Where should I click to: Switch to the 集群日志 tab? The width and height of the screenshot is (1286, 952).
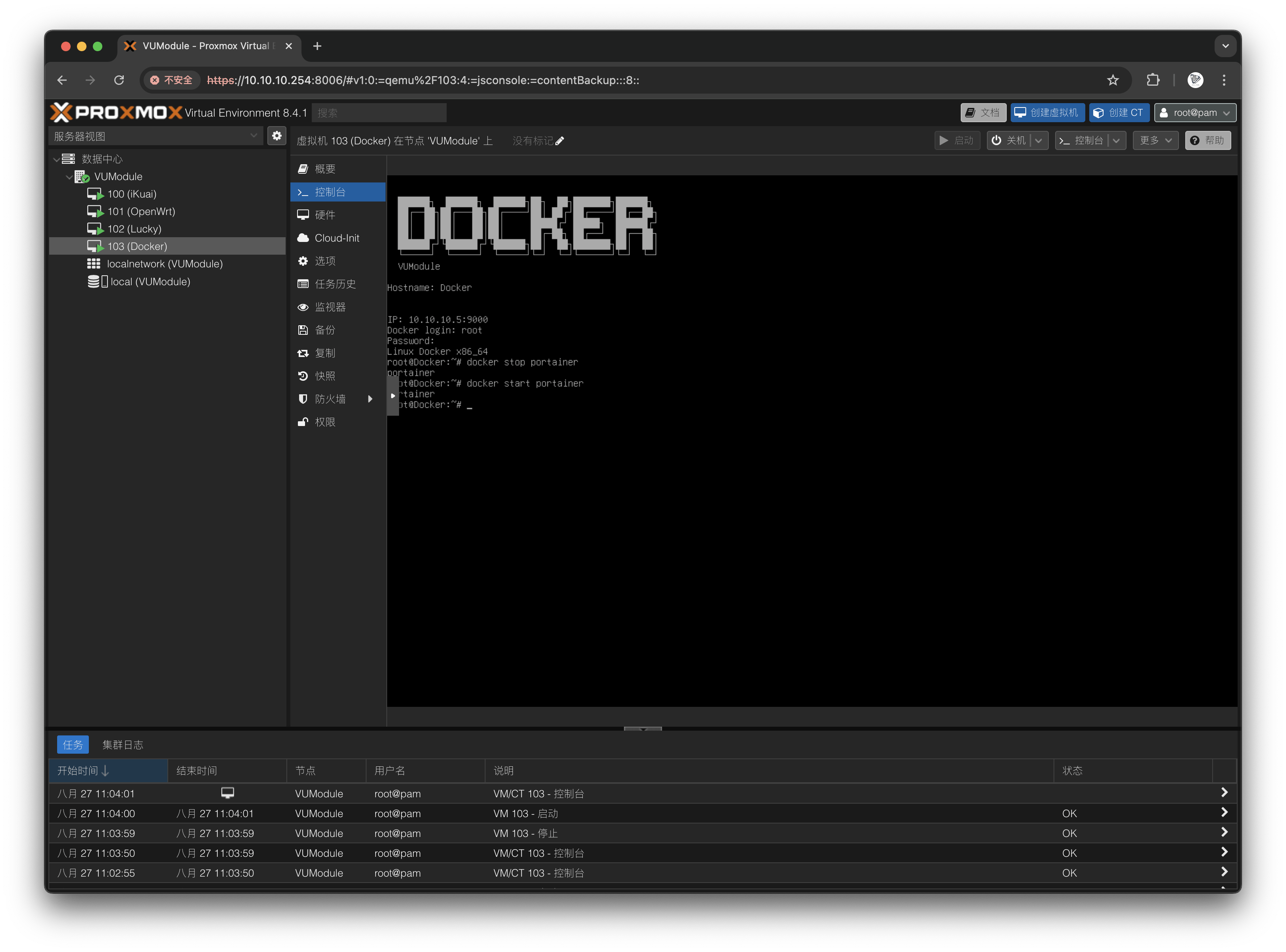tap(123, 745)
